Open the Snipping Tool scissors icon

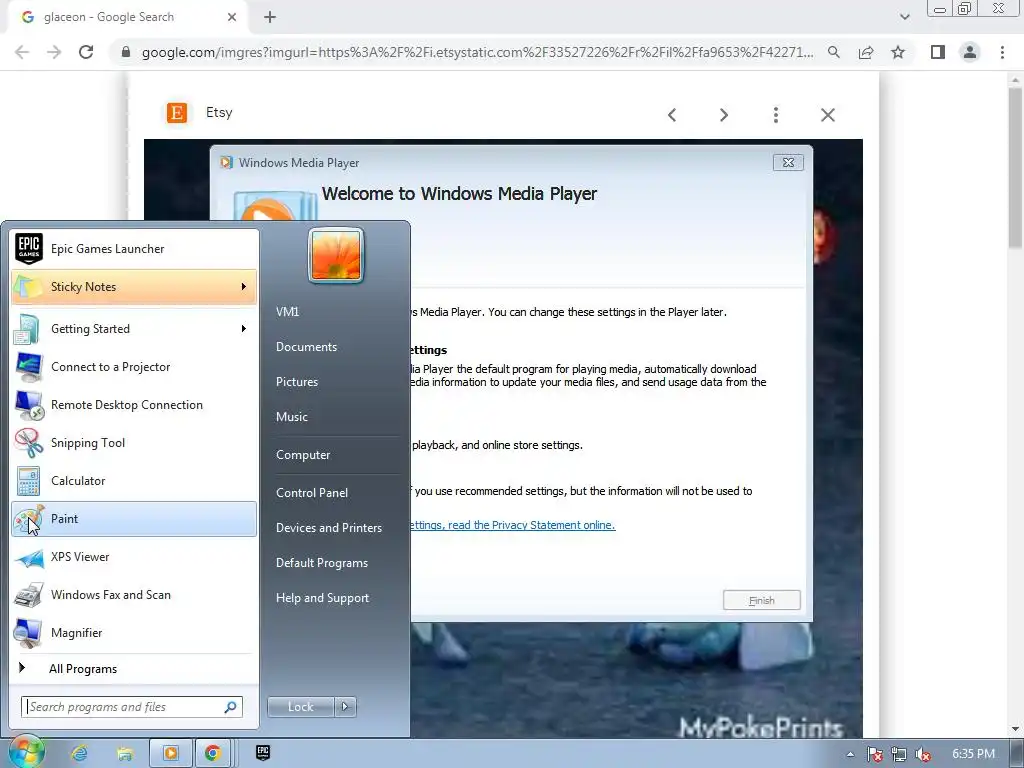tap(29, 443)
